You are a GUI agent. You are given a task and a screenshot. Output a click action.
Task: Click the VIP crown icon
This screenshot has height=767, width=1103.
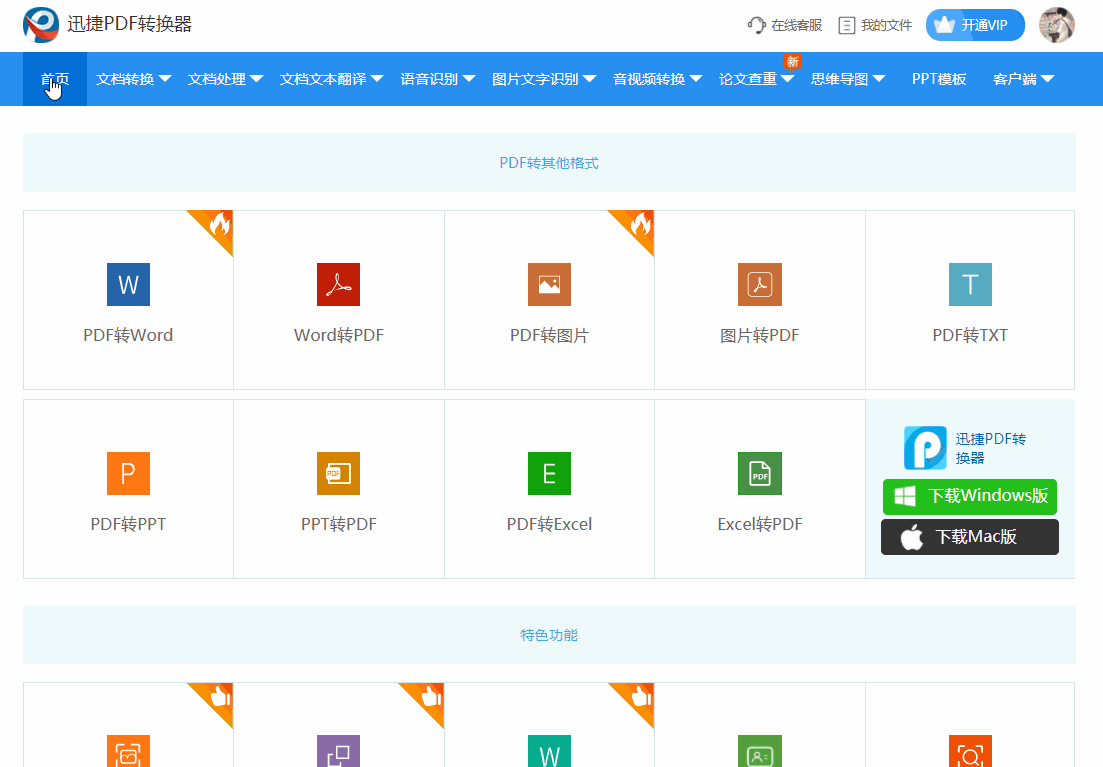[944, 25]
